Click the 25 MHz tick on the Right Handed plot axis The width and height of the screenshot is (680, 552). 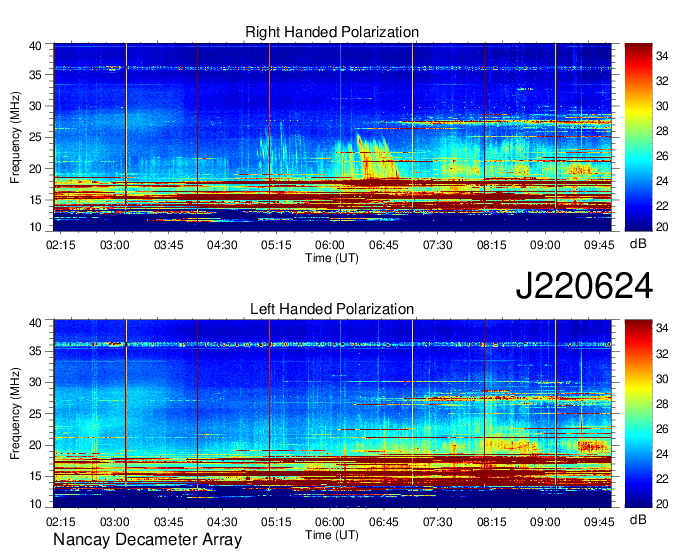pos(35,137)
